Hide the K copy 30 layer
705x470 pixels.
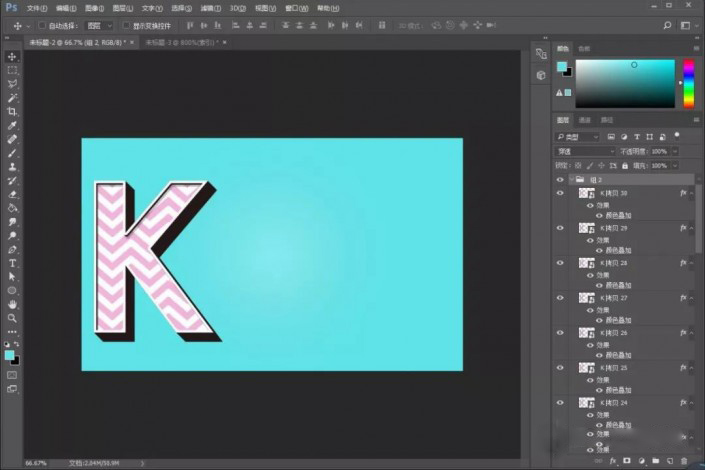560,193
